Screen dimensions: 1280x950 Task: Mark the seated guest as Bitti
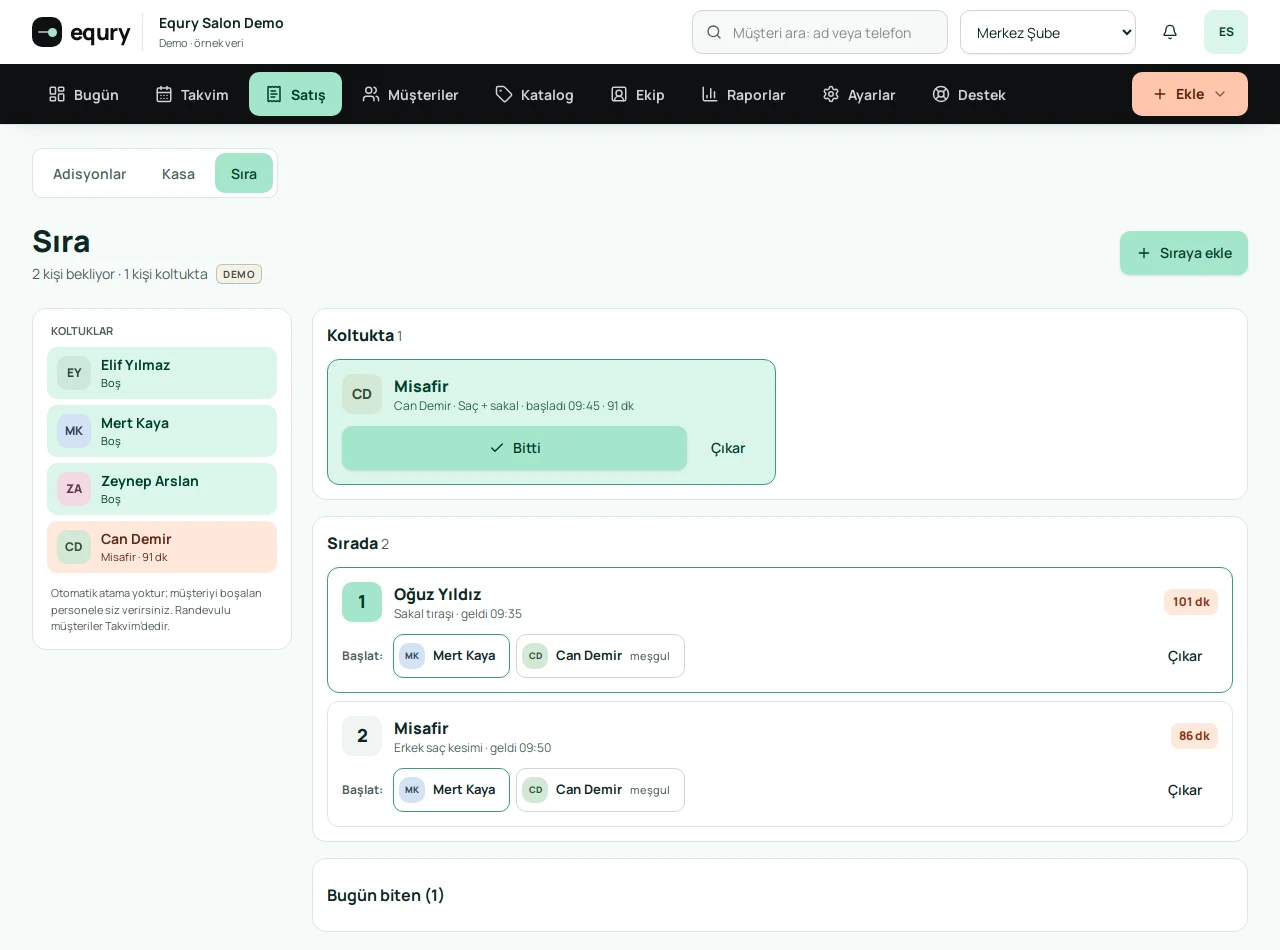click(x=514, y=448)
